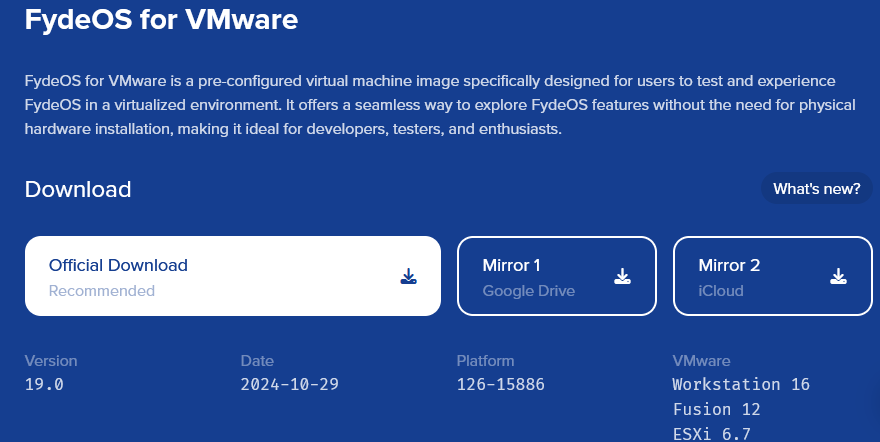
Task: Click the Official Download button
Action: (233, 276)
